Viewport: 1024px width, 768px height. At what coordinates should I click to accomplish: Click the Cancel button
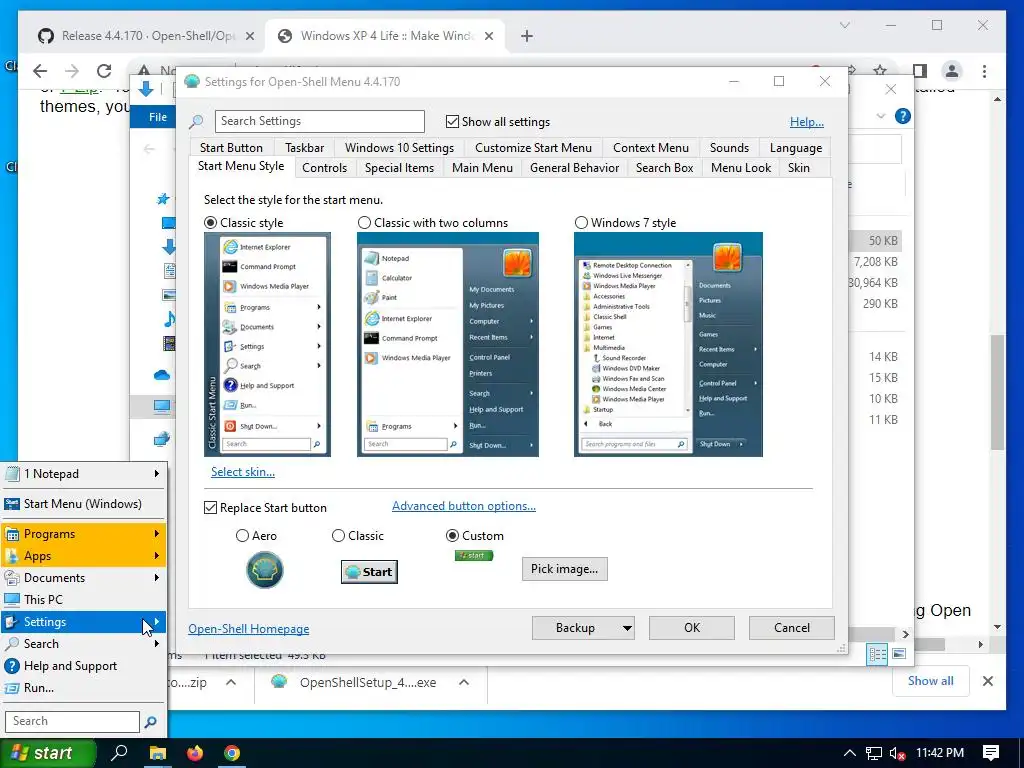[x=792, y=628]
